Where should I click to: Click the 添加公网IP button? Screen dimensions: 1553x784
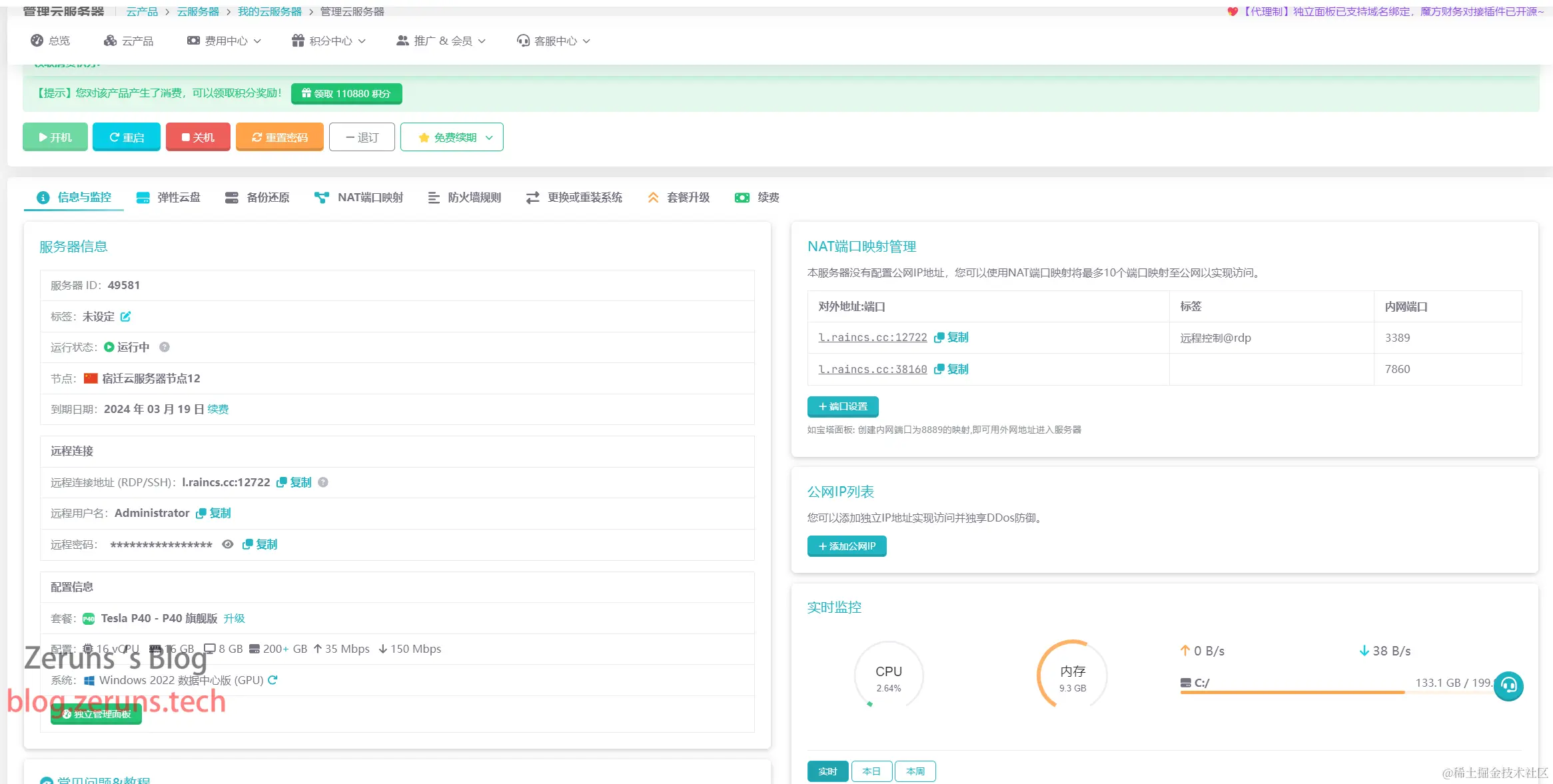point(847,546)
